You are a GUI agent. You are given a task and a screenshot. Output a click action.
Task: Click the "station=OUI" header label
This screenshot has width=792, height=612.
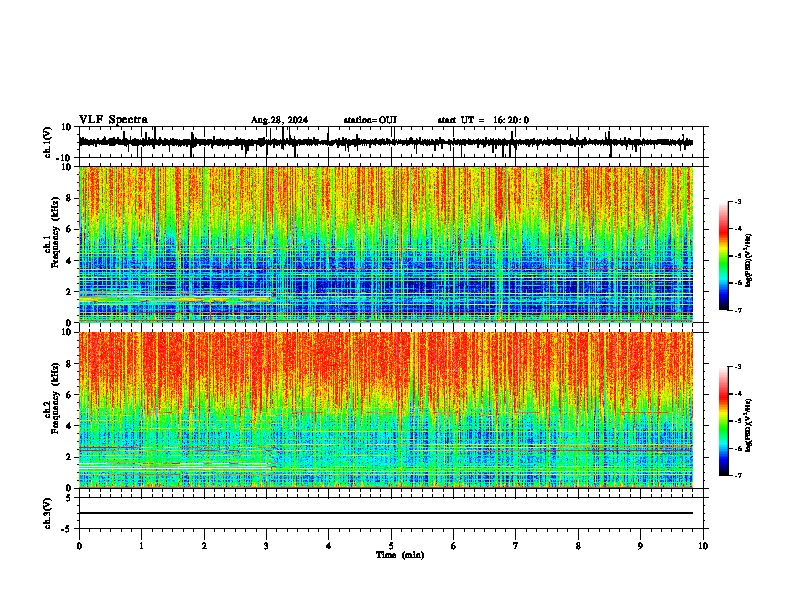click(x=370, y=120)
